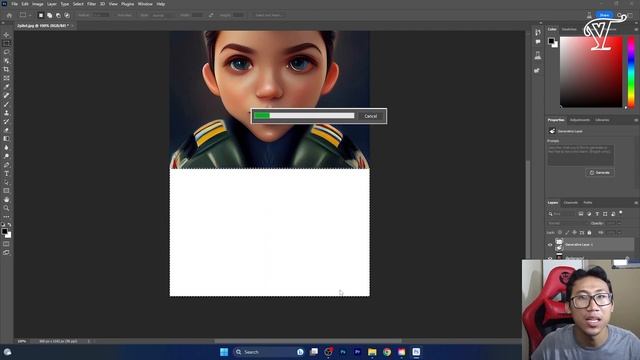Choose Subtract from selection mode
The image size is (640, 360).
pyautogui.click(x=58, y=15)
